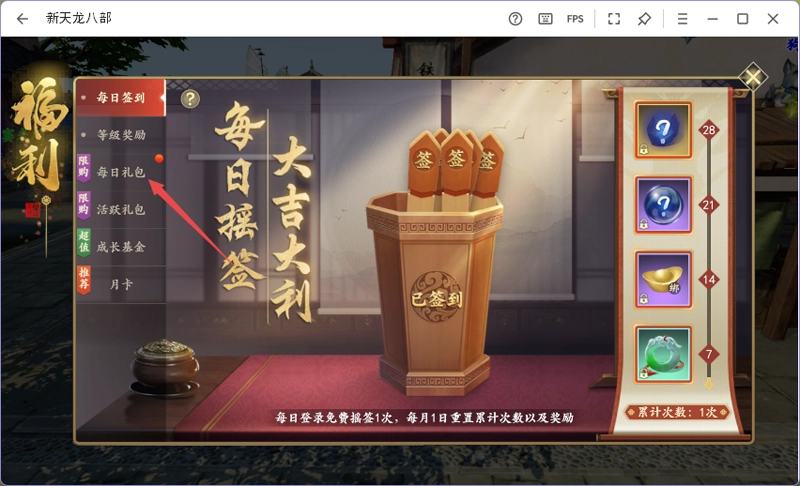
Task: View the 28-day mystery reward icon
Action: [663, 130]
